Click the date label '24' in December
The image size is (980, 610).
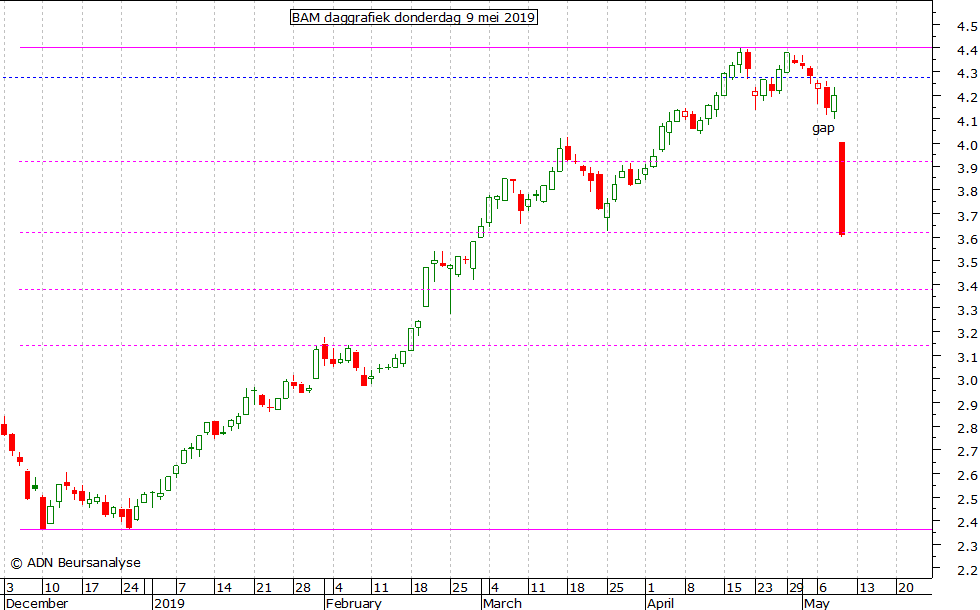click(x=131, y=588)
